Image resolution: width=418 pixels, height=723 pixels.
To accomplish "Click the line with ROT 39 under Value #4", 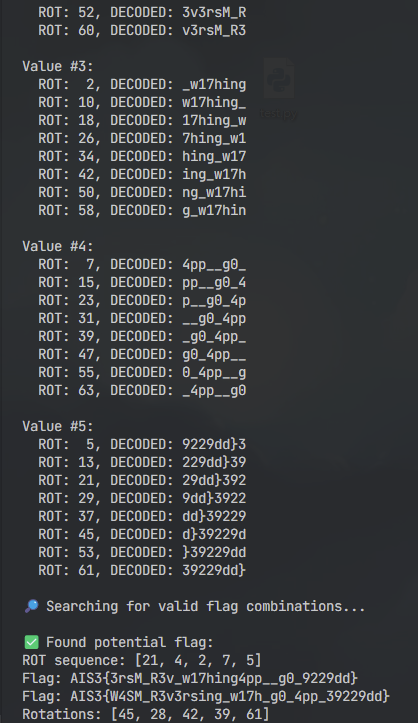I will [142, 336].
